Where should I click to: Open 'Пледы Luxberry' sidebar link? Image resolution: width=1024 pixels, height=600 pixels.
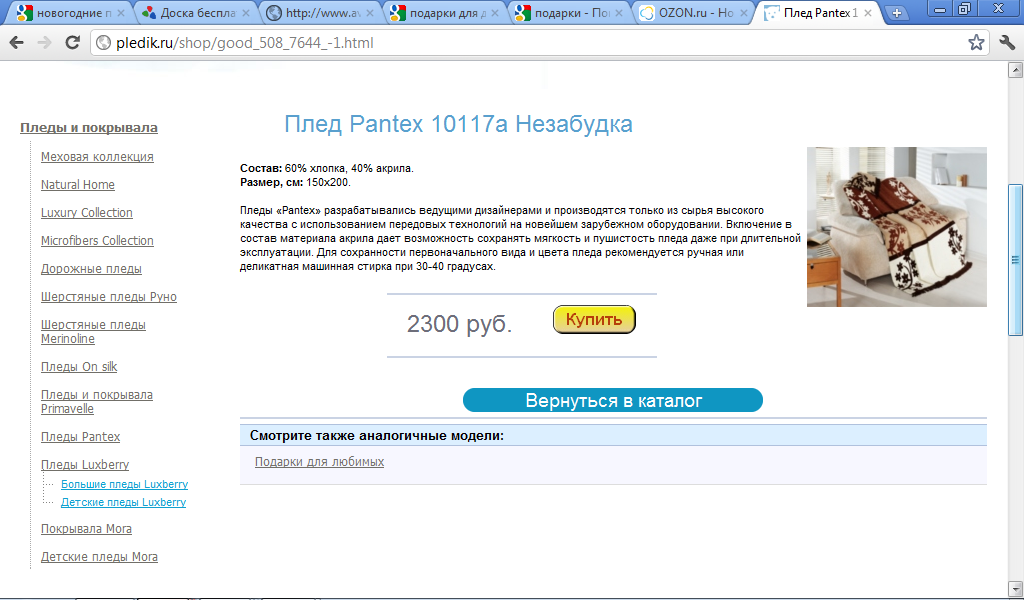click(x=85, y=465)
